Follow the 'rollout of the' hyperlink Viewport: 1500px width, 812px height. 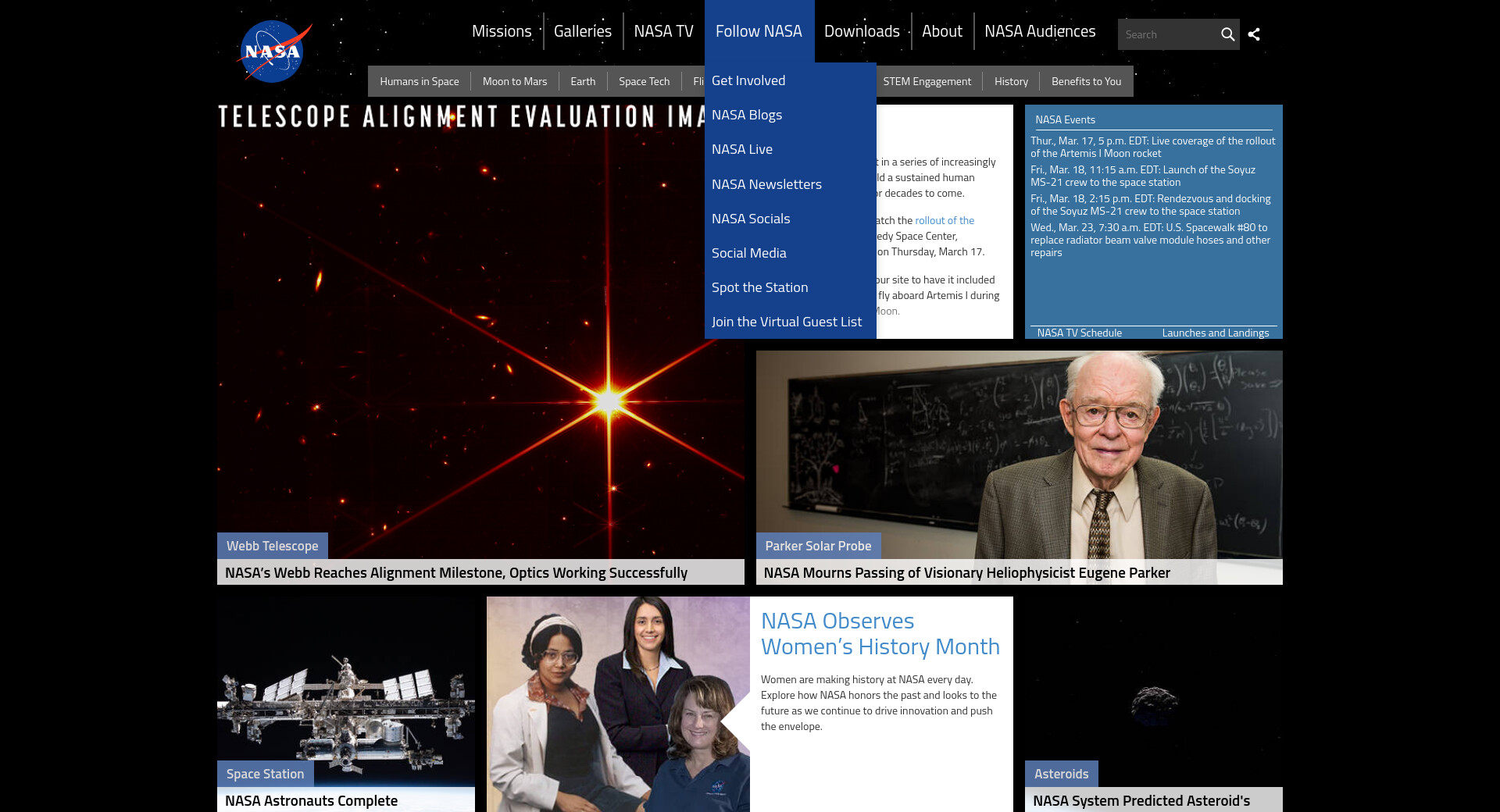click(x=945, y=220)
